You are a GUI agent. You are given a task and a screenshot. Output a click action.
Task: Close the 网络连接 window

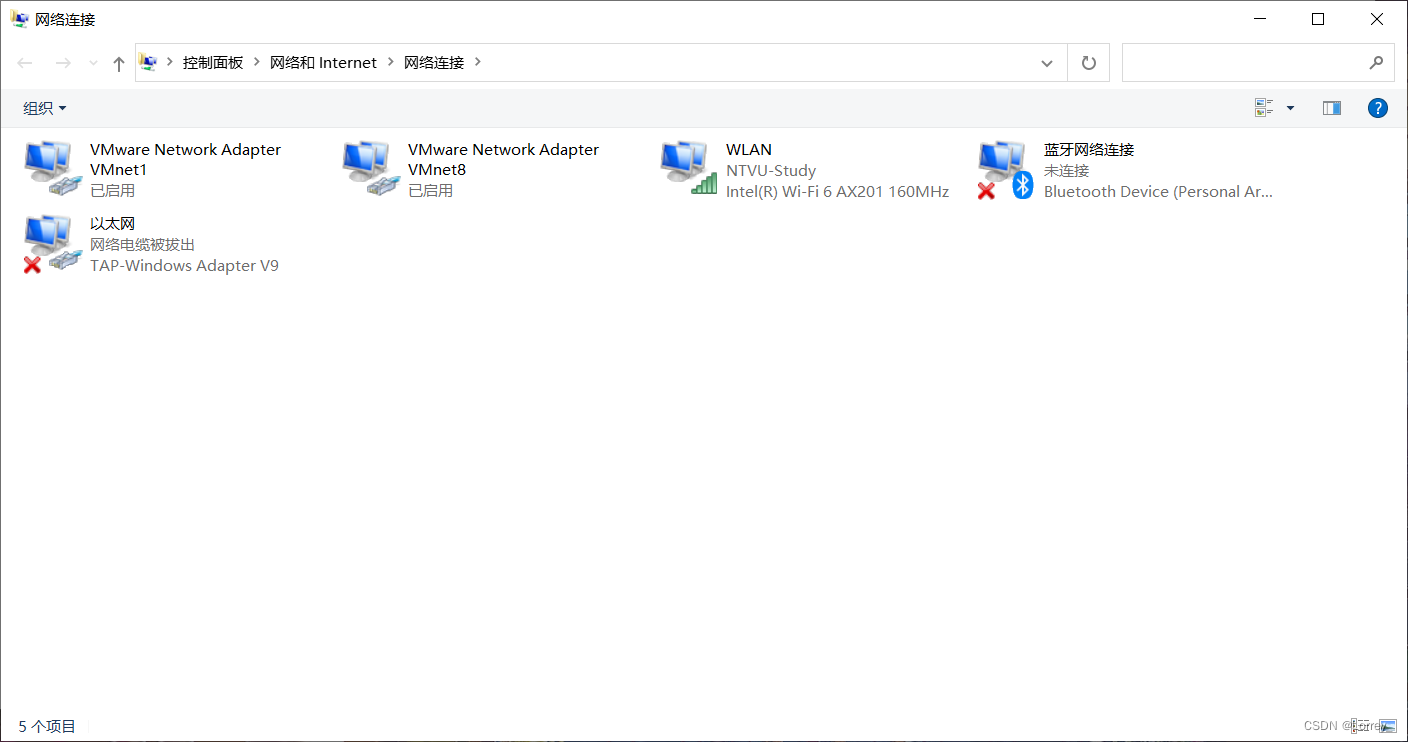[x=1377, y=19]
